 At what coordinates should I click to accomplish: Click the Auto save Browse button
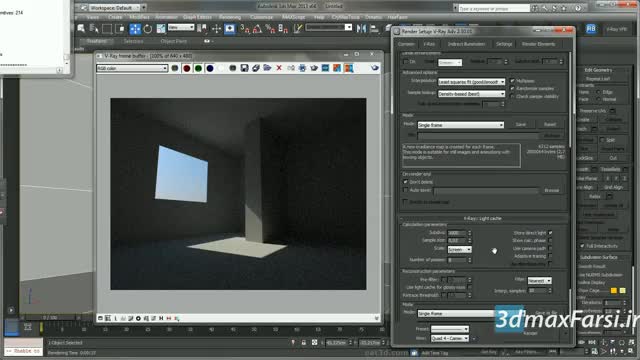551,191
